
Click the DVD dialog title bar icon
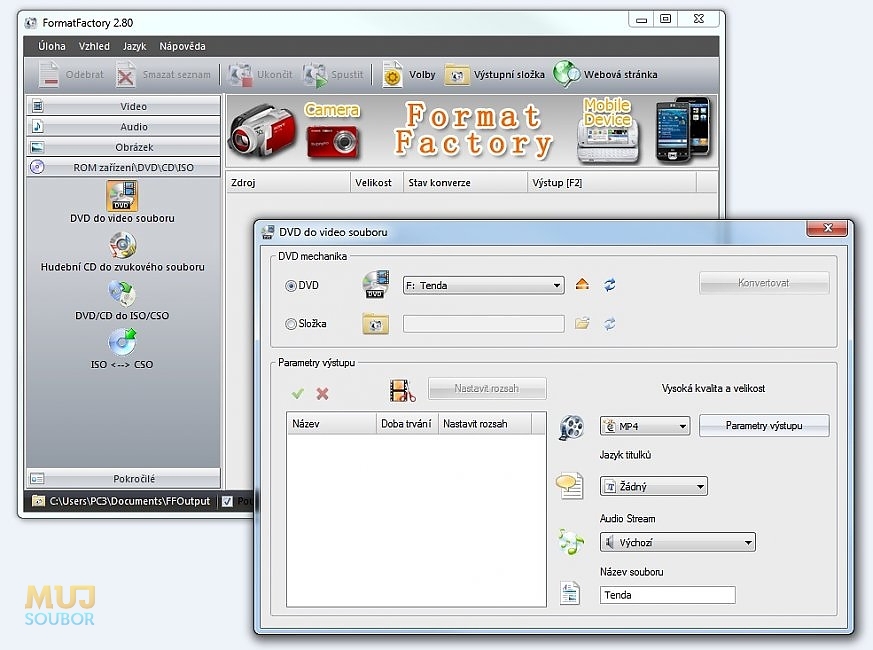pyautogui.click(x=268, y=232)
